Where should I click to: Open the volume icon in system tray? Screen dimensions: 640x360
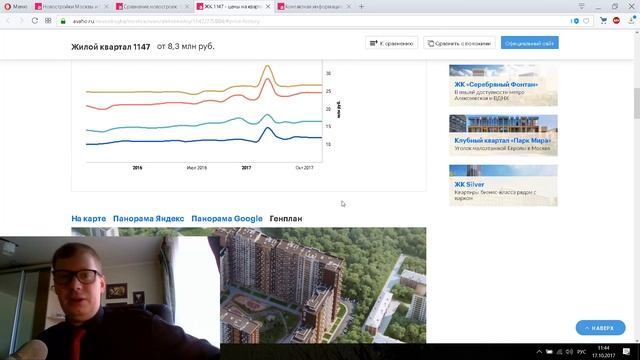coord(570,352)
